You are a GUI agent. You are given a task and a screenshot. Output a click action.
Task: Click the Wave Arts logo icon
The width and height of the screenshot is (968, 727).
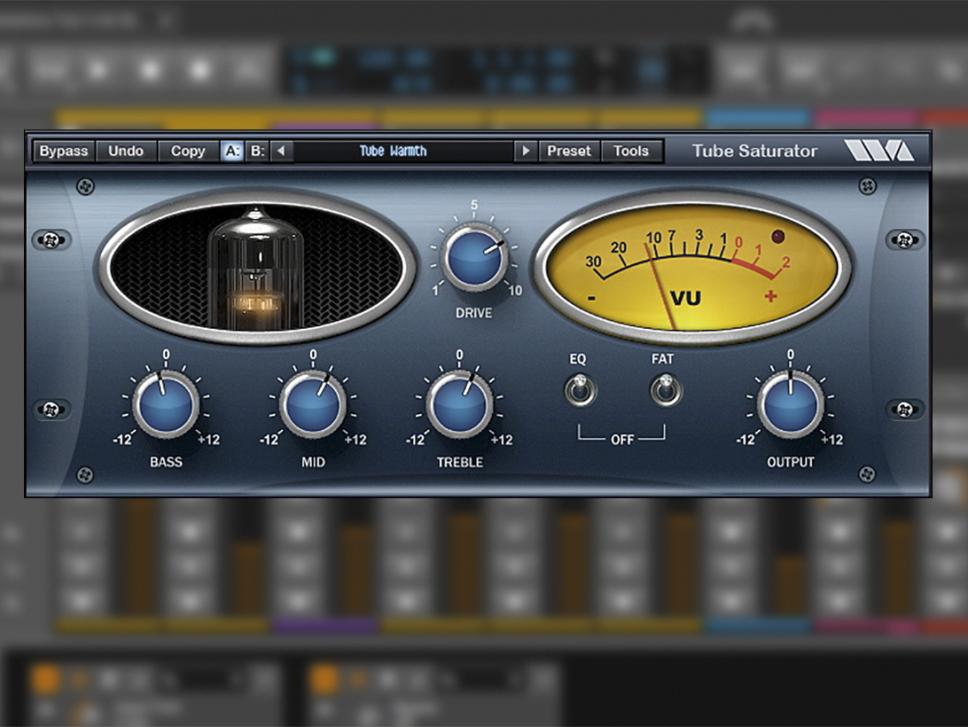tap(878, 151)
